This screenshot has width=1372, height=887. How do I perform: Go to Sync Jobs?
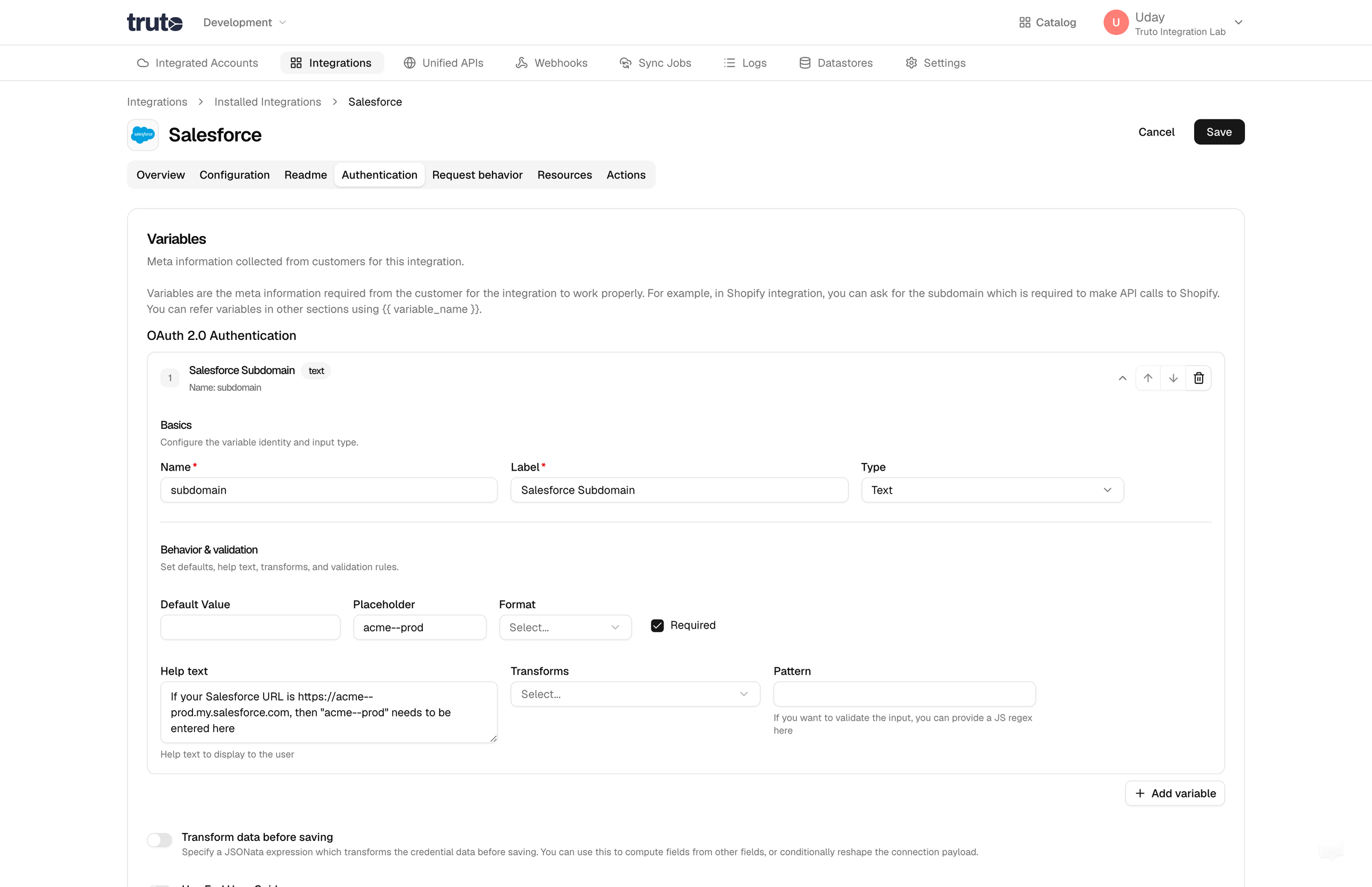(x=655, y=63)
